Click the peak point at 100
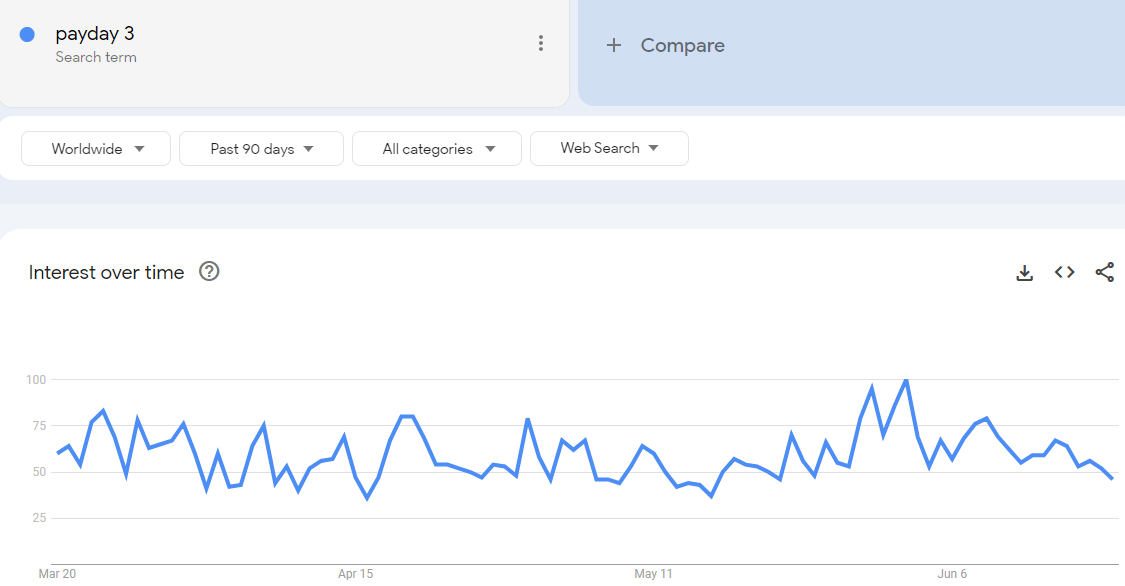1125x586 pixels. [906, 380]
